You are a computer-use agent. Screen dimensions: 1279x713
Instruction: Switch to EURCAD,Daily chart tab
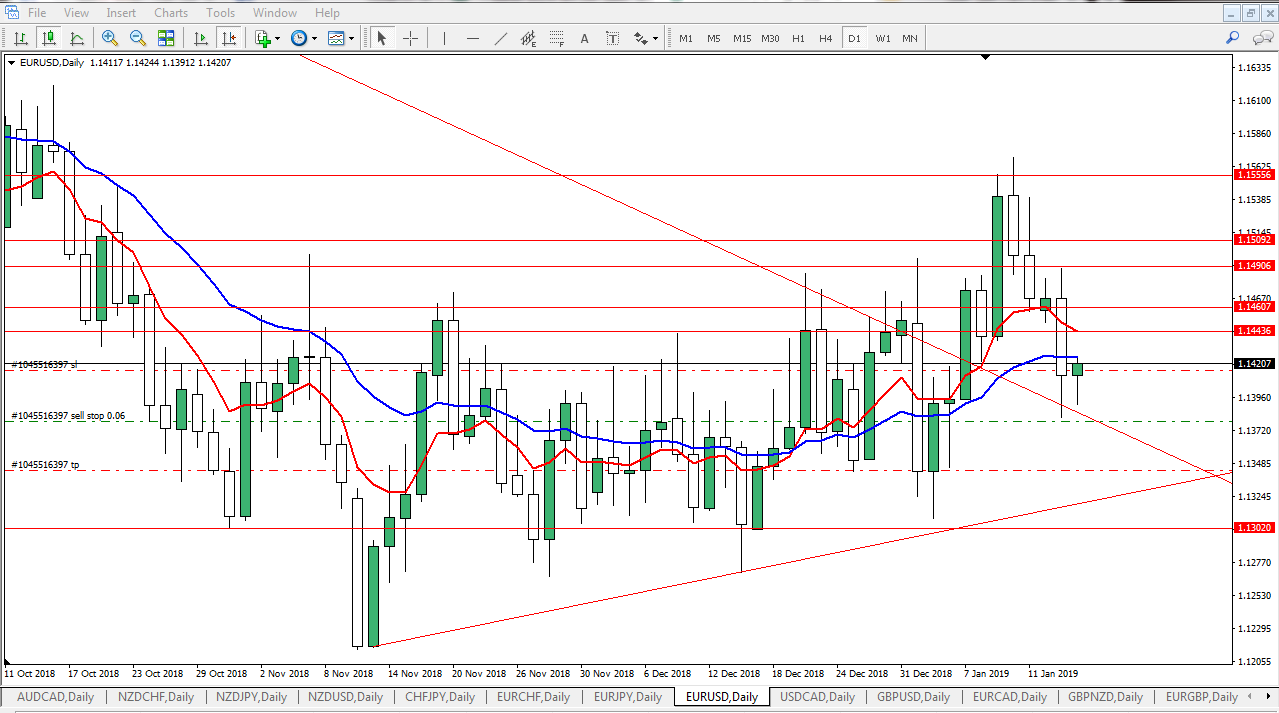click(x=1009, y=697)
